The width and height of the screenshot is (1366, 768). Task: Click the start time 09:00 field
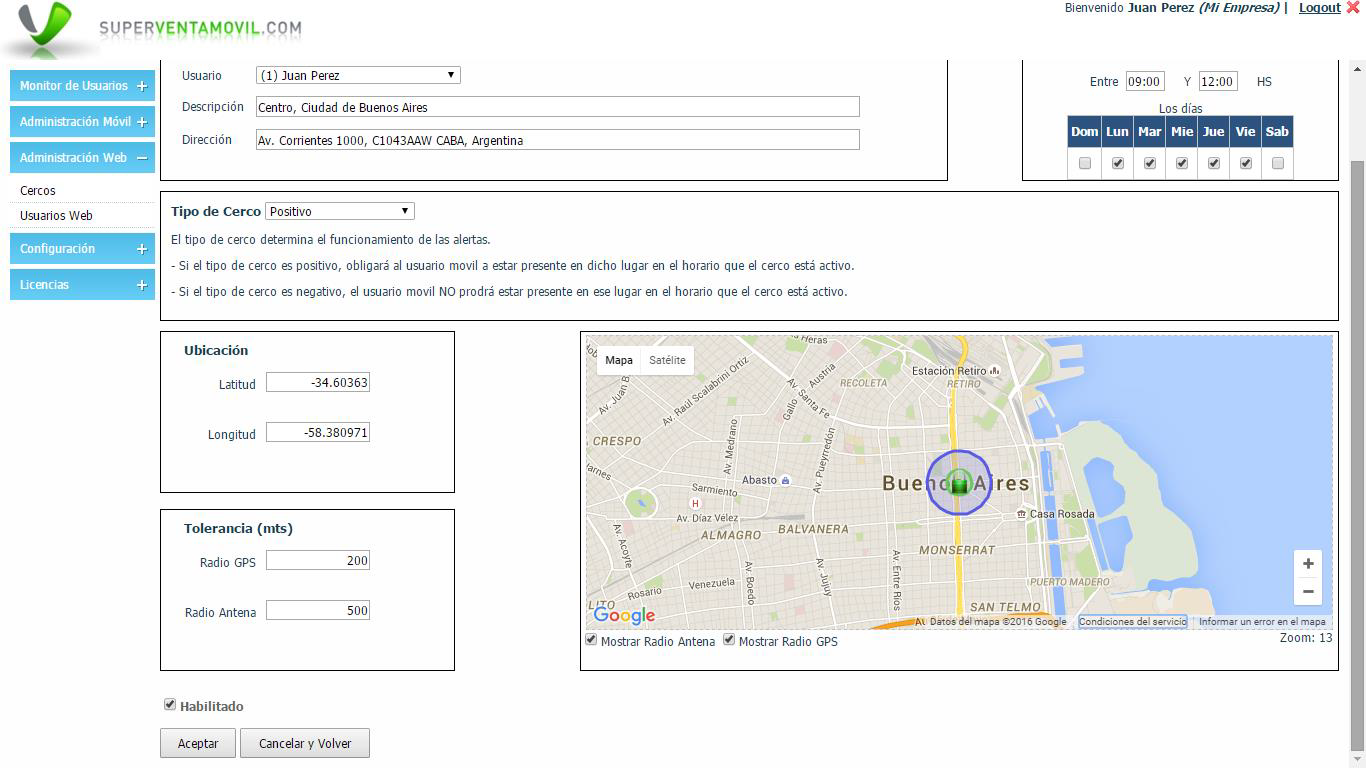point(1144,82)
